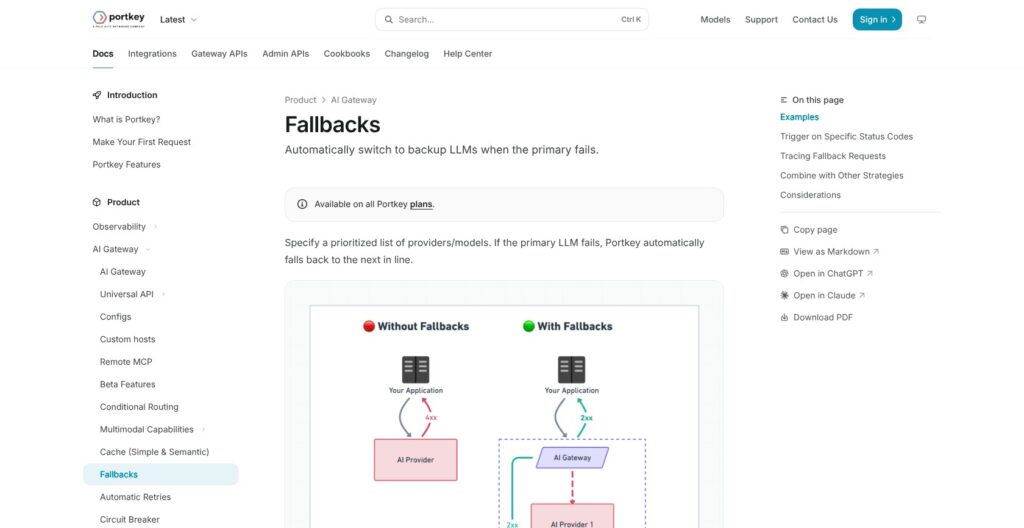Open the Automatic Retries page
This screenshot has height=528, width=1024.
[x=135, y=497]
